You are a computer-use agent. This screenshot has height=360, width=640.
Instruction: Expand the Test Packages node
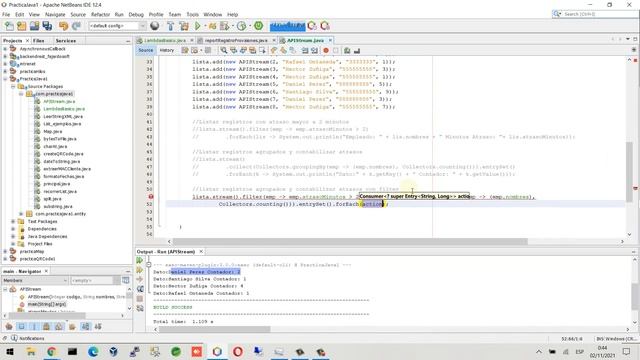click(13, 221)
